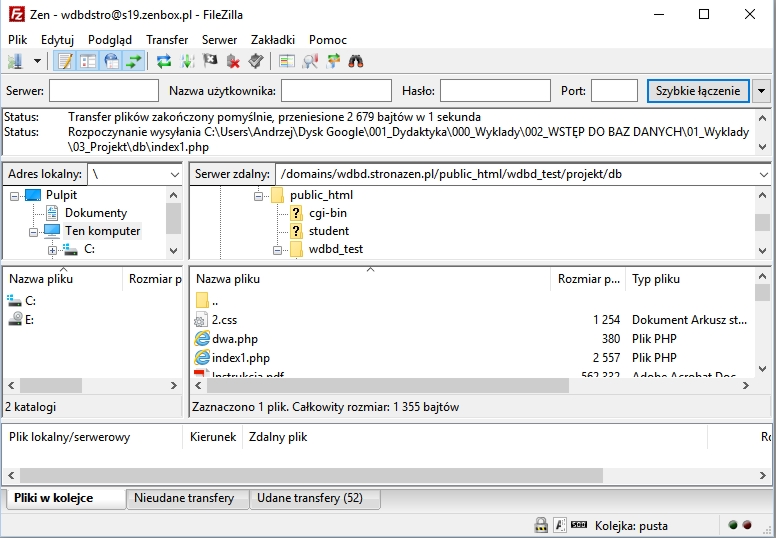Toggle directory comparison
This screenshot has width=776, height=538.
[x=310, y=61]
